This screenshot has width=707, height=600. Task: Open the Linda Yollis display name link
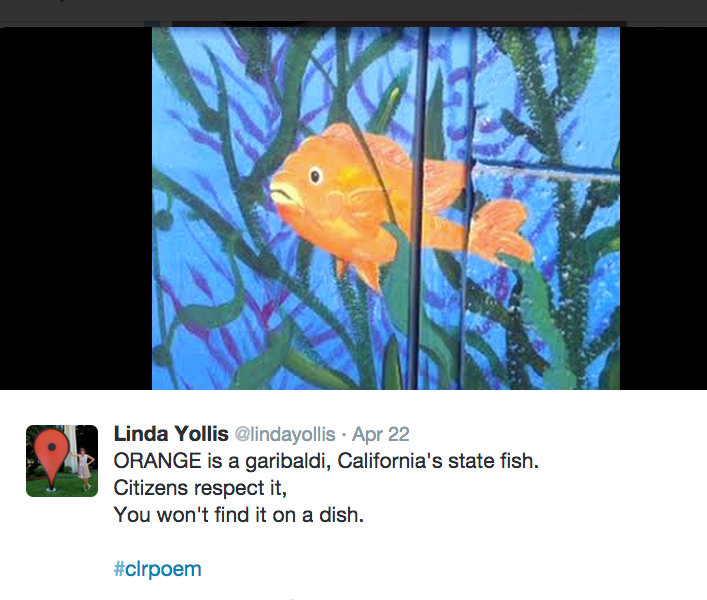170,434
